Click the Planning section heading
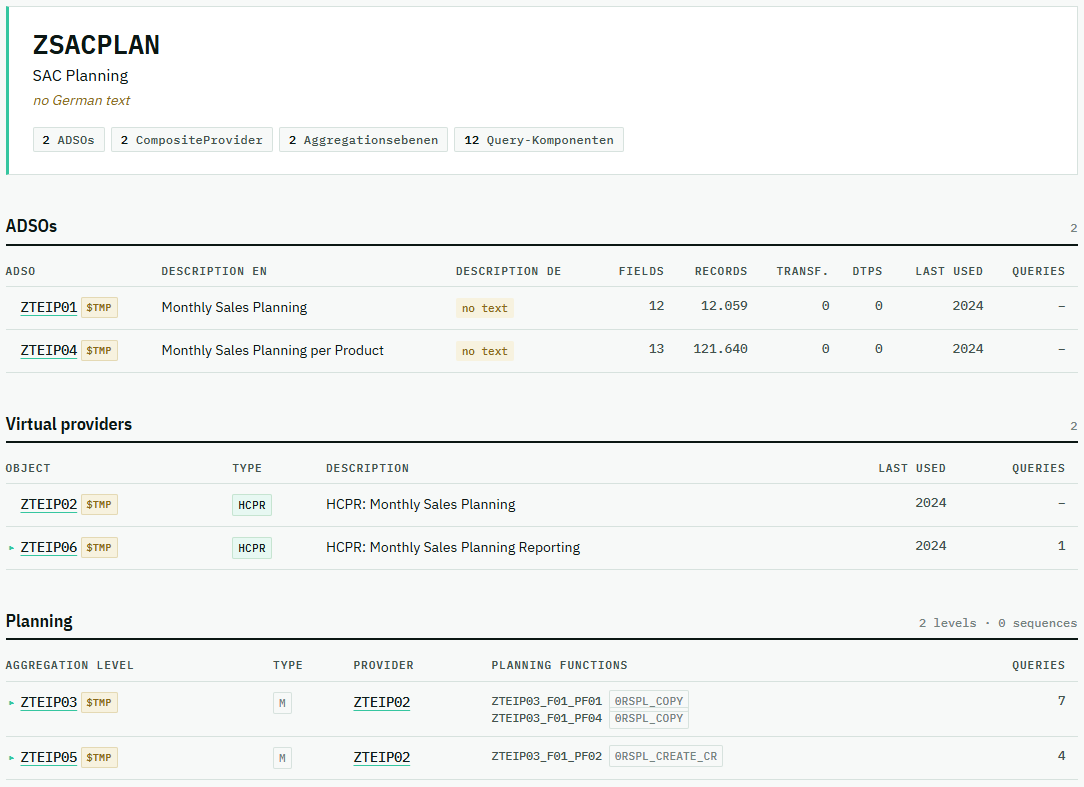Viewport: 1084px width, 787px height. (39, 621)
